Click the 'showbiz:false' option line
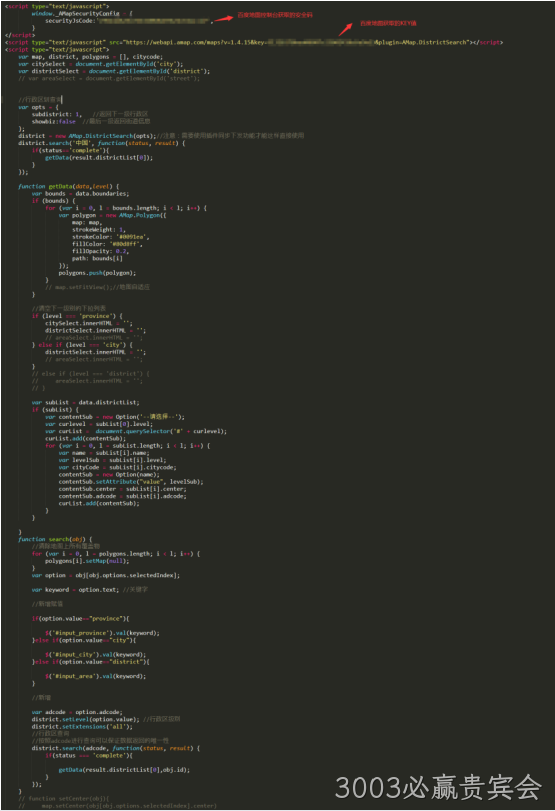 pyautogui.click(x=91, y=122)
